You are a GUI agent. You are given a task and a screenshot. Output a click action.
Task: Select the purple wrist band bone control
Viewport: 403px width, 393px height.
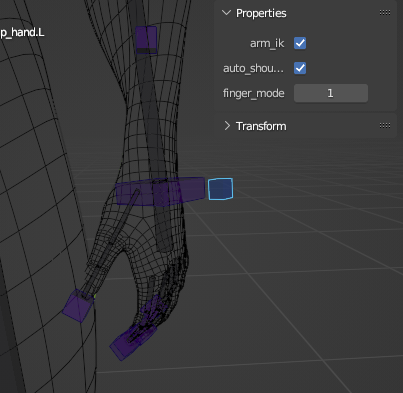pos(160,191)
